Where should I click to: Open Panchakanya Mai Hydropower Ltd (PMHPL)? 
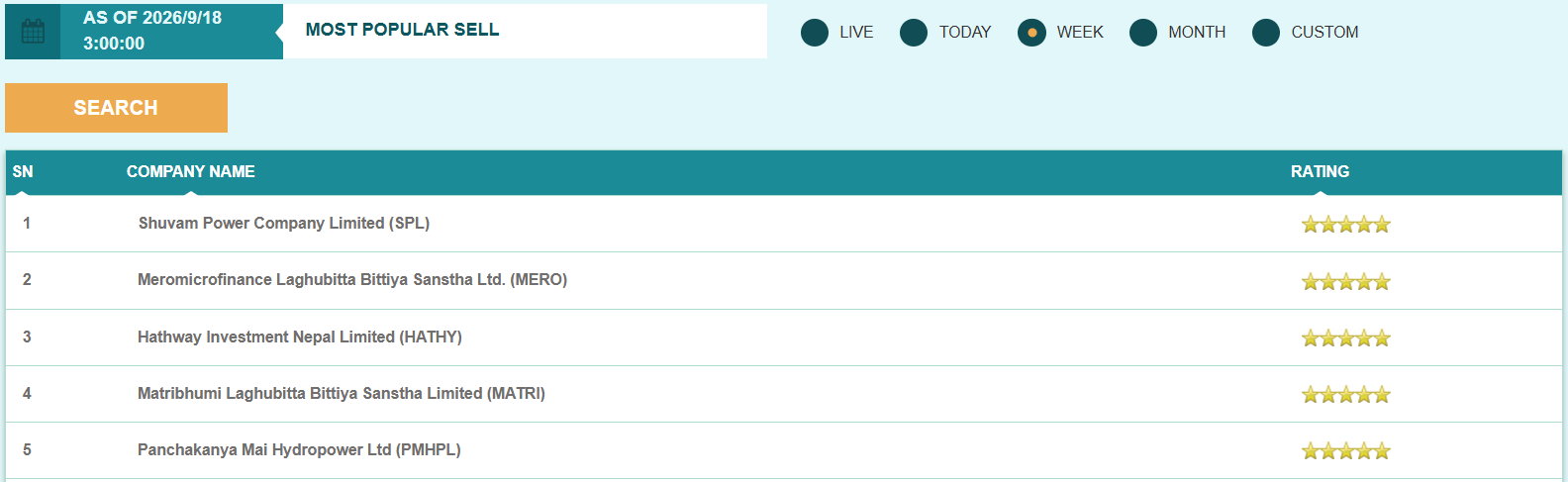(299, 450)
